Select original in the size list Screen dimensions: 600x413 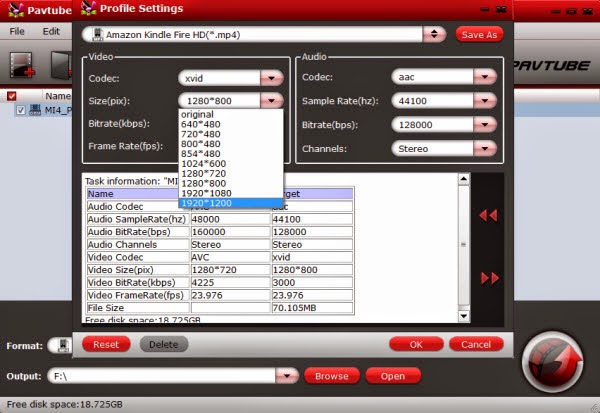point(231,114)
